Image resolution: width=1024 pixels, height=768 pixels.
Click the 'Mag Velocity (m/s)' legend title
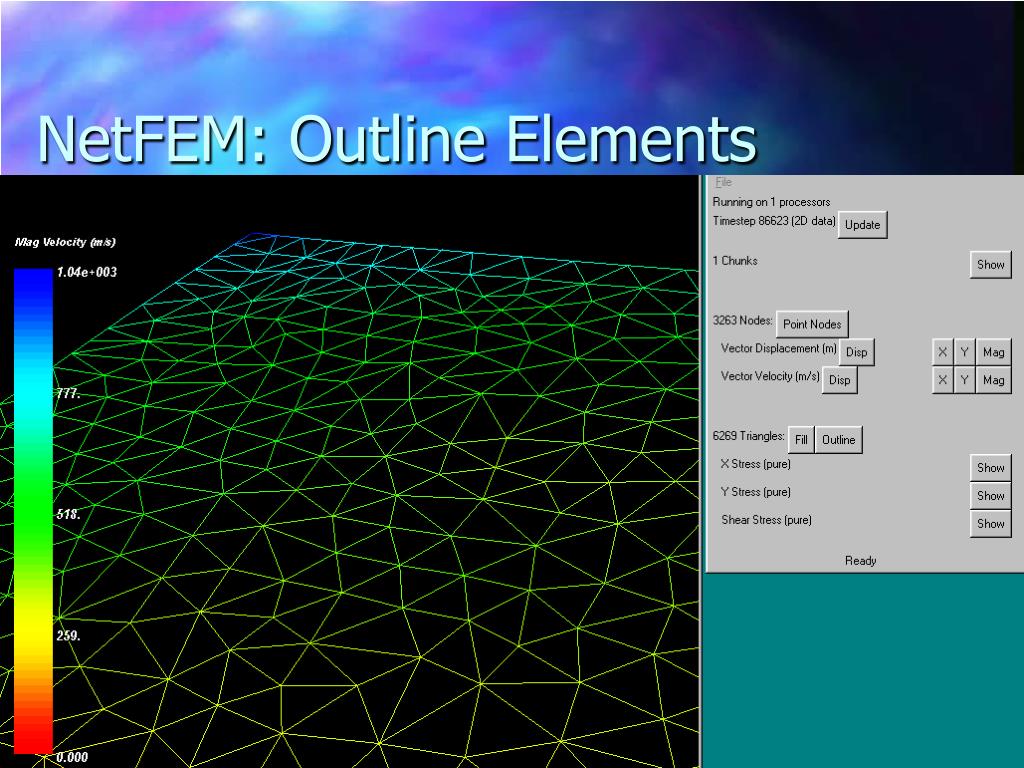pos(65,242)
